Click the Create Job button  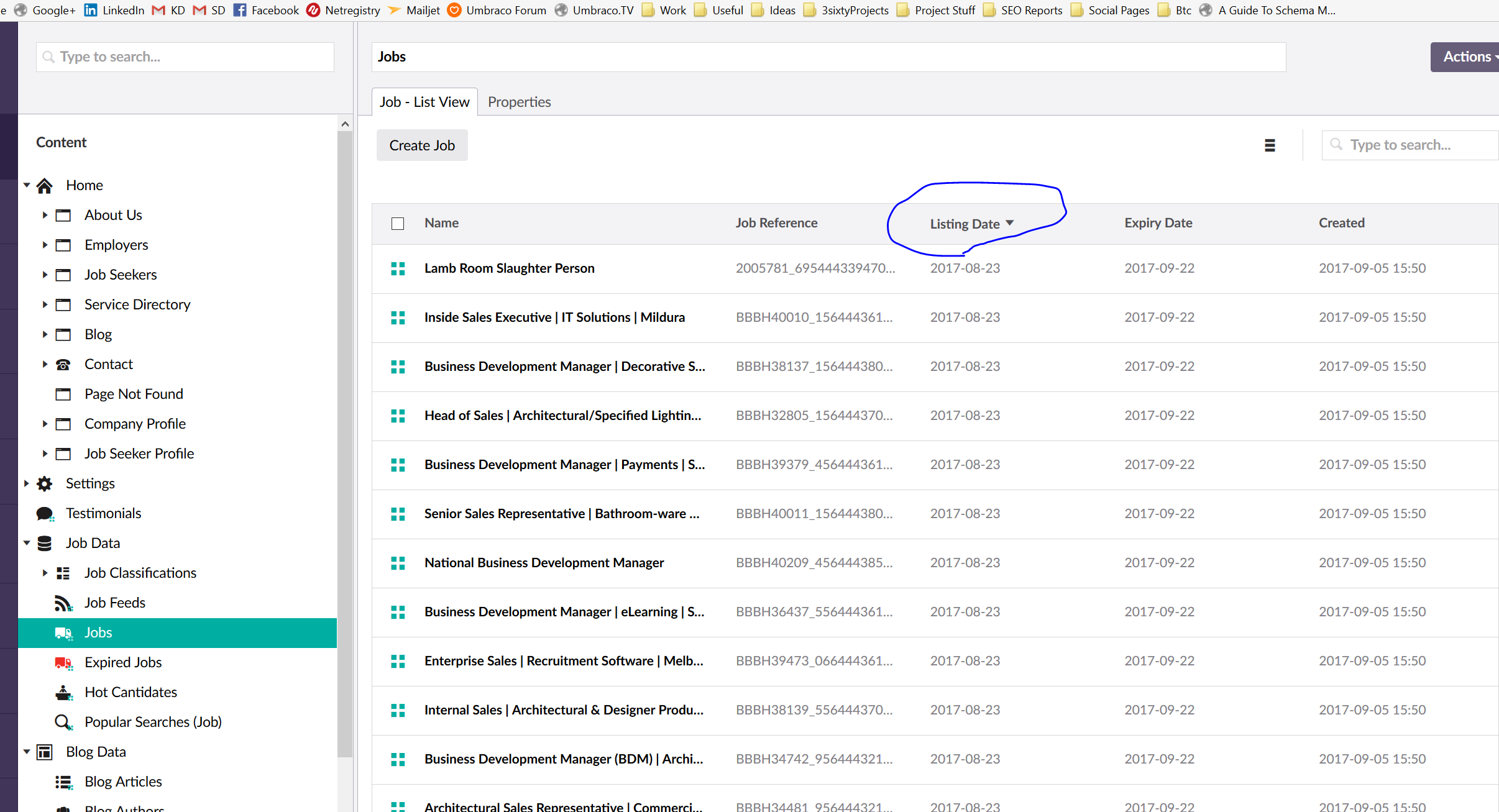pos(422,145)
